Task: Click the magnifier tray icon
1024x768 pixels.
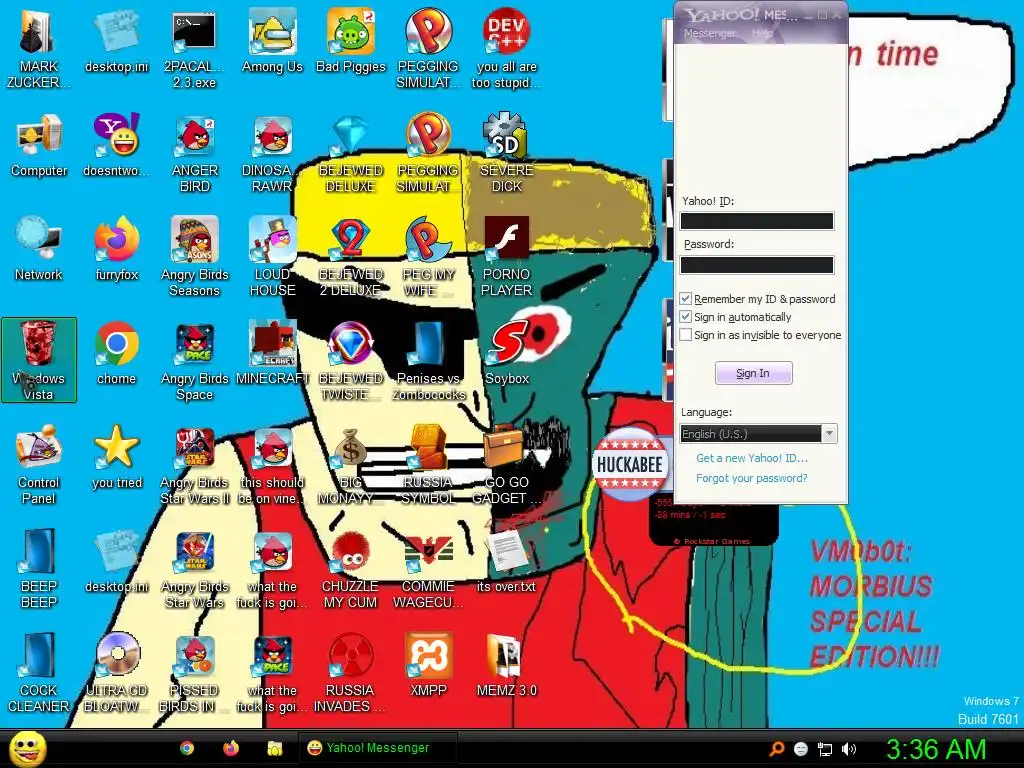Action: [x=776, y=749]
